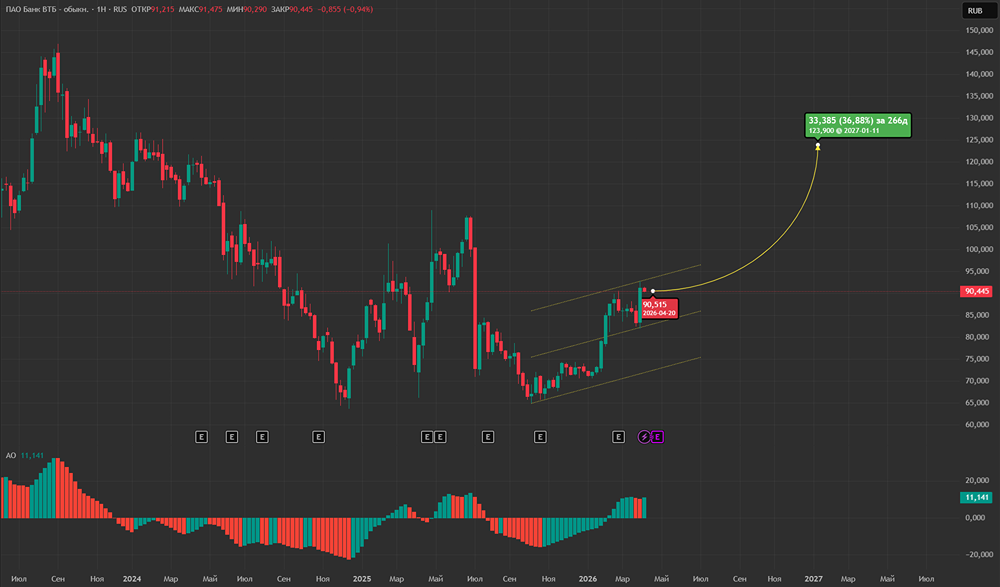Click the ОТКР 91,215 open value
The height and width of the screenshot is (587, 1000).
(152, 10)
